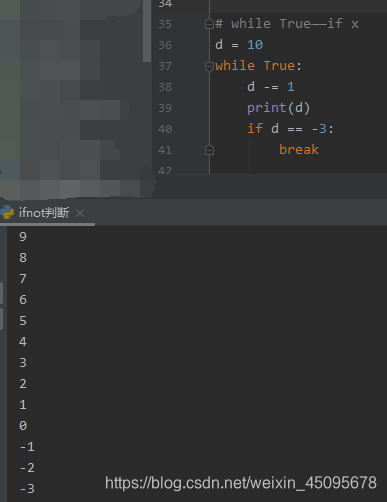Click output value 2 in console
Screen dimensions: 387x502
[x=23, y=384]
